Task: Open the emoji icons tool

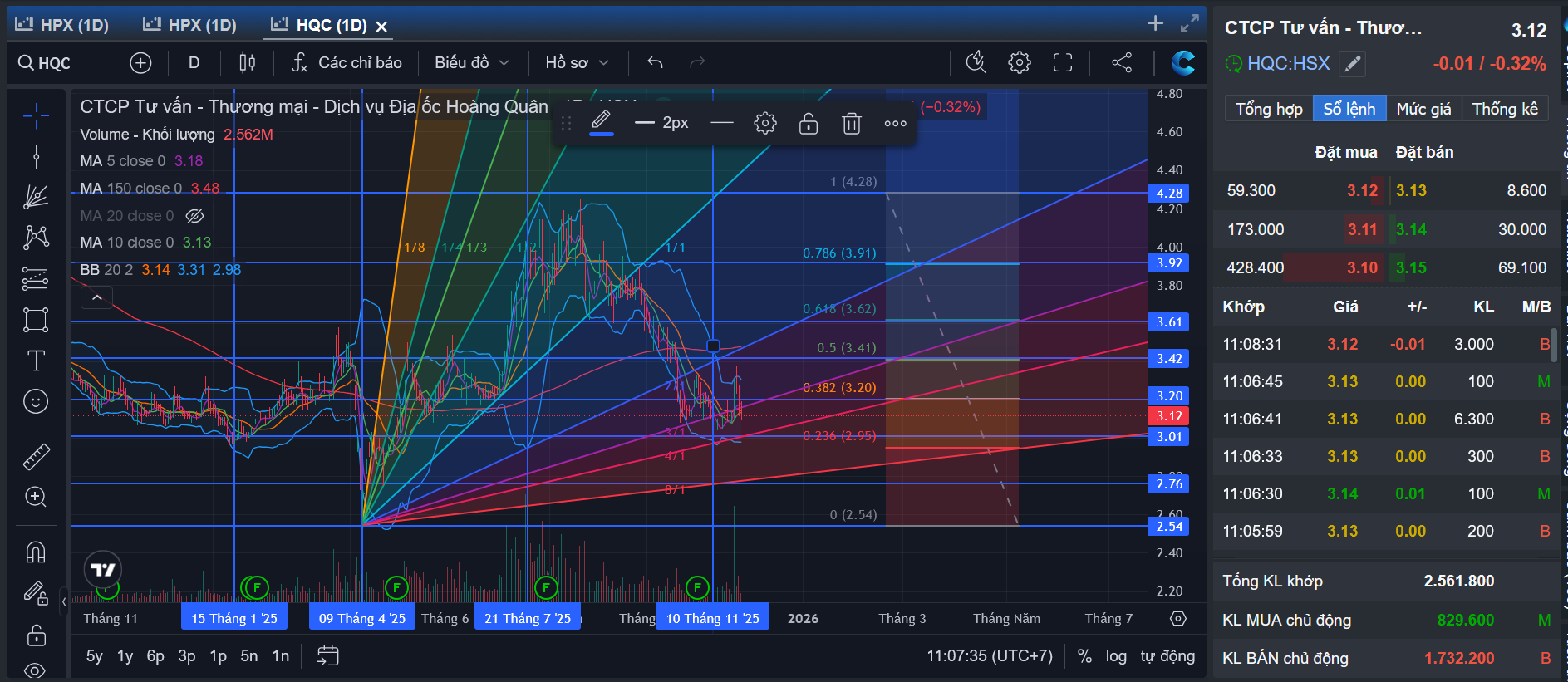Action: 36,401
